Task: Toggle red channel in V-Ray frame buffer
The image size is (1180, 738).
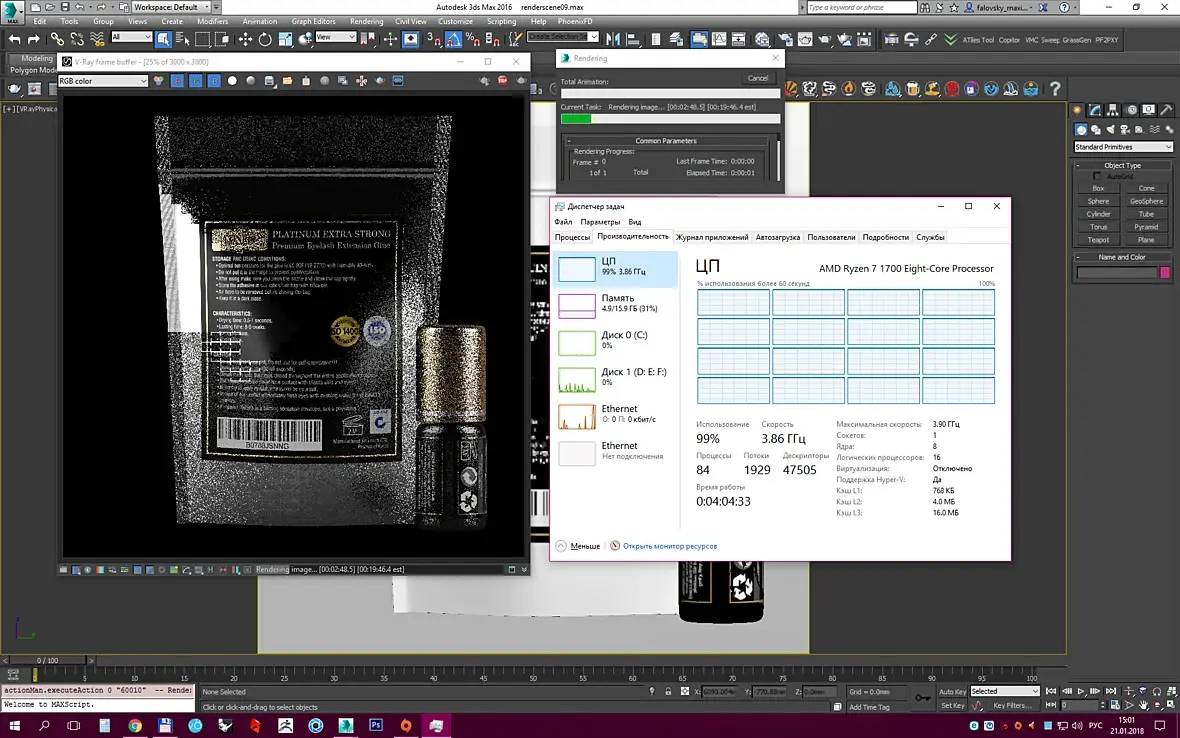Action: [177, 81]
